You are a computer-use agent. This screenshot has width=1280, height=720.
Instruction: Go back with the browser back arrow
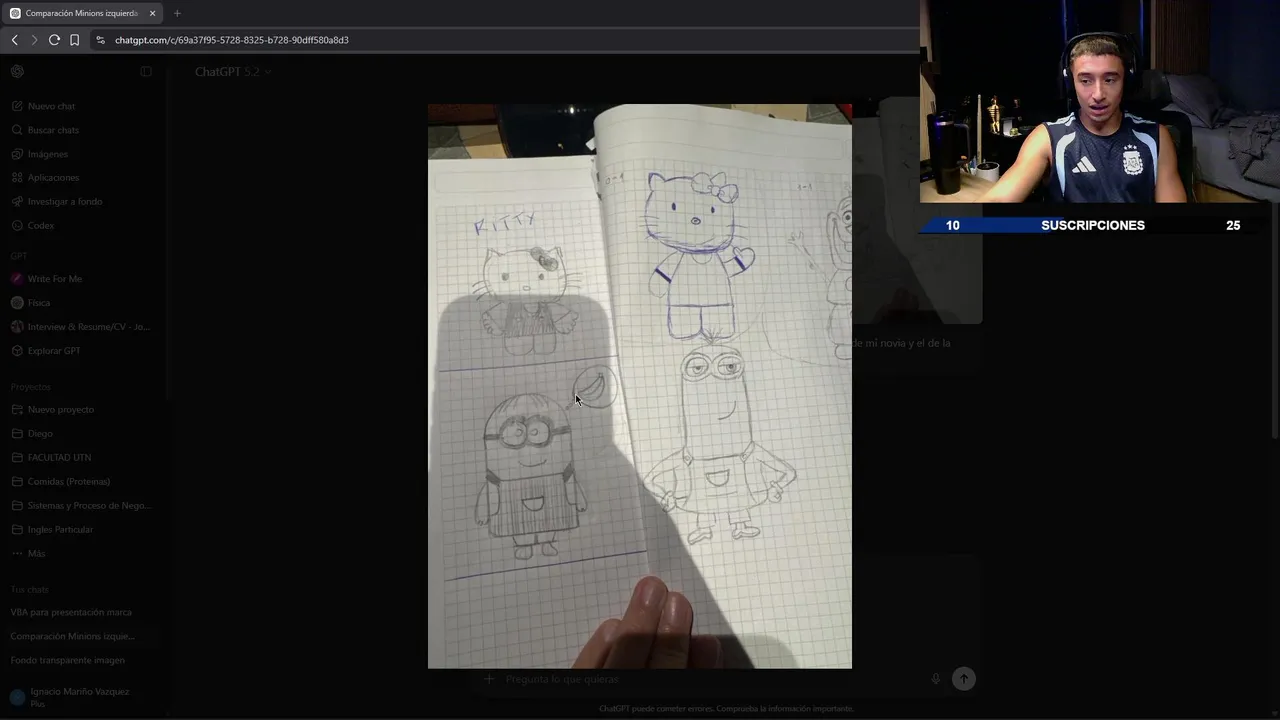(x=14, y=40)
